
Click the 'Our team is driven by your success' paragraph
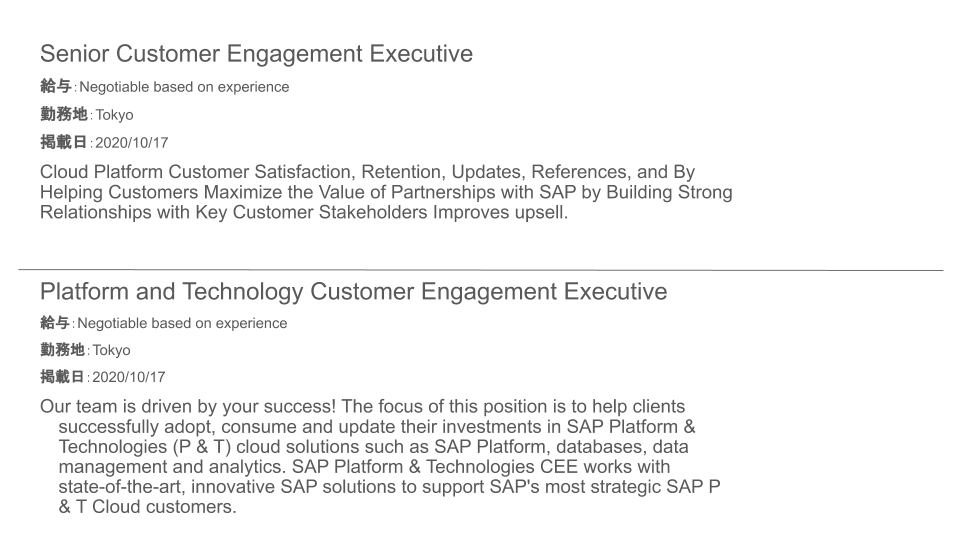coord(380,457)
